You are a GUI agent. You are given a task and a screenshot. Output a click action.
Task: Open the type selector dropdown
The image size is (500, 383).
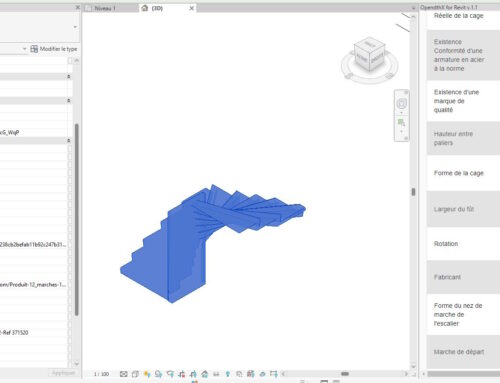75,27
